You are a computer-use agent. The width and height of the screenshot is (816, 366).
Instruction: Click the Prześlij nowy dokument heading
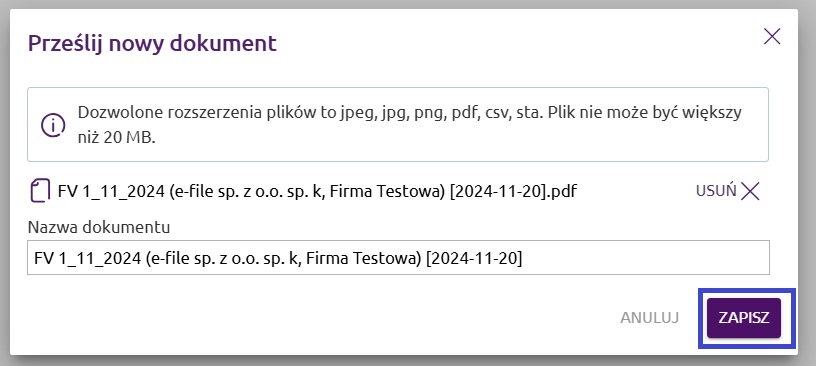point(152,43)
